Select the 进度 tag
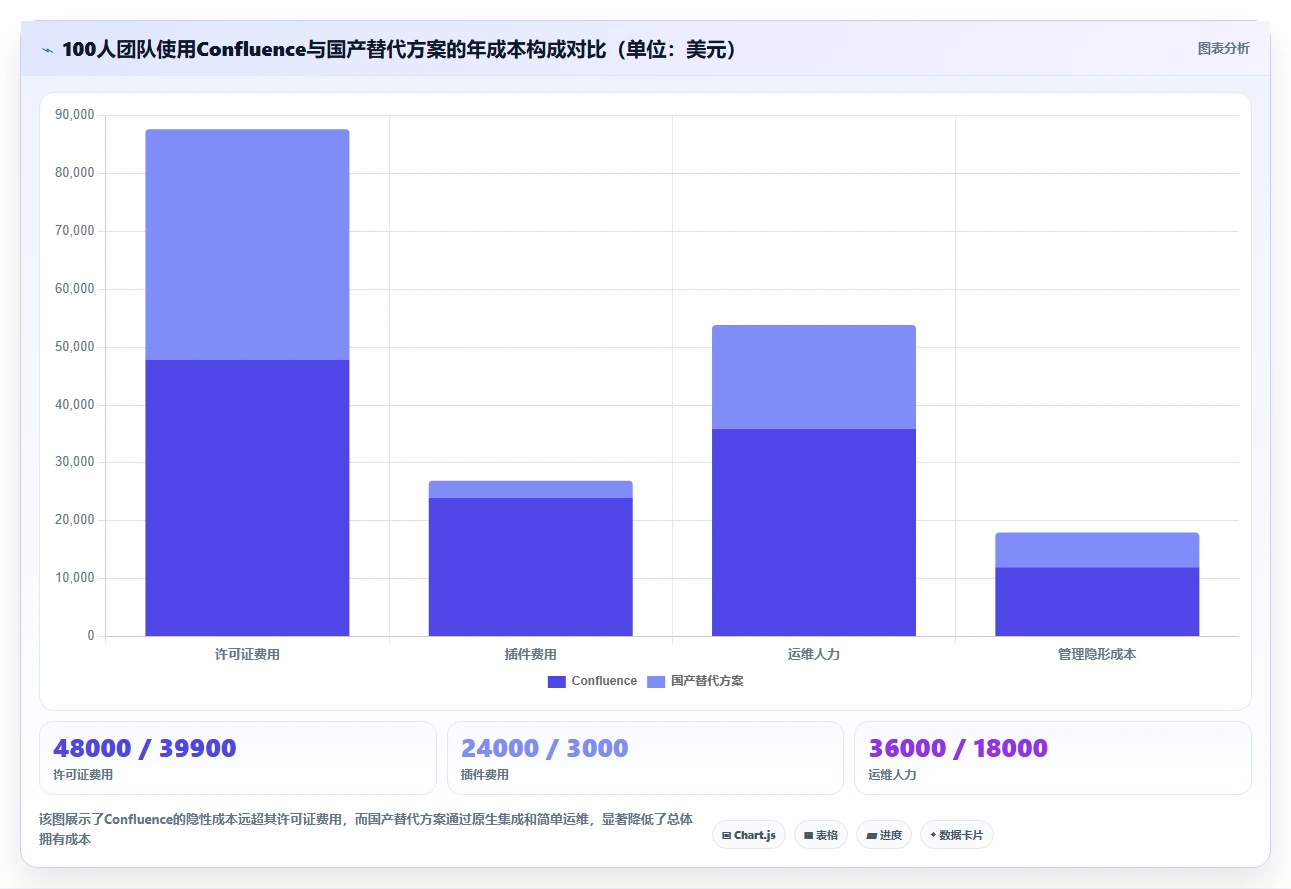The height and width of the screenshot is (889, 1291). tap(884, 835)
